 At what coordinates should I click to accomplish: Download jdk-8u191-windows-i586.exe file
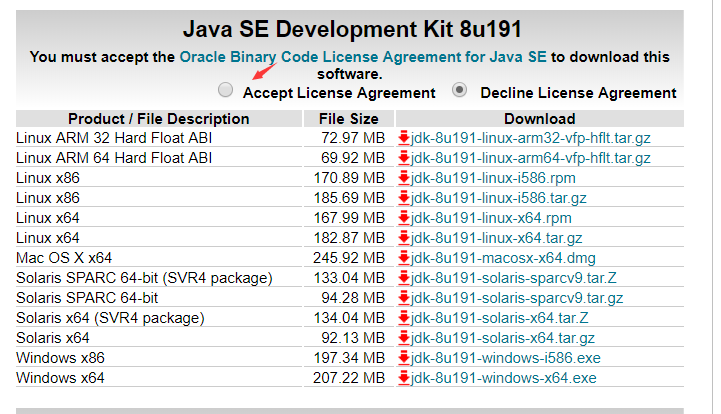[x=506, y=358]
